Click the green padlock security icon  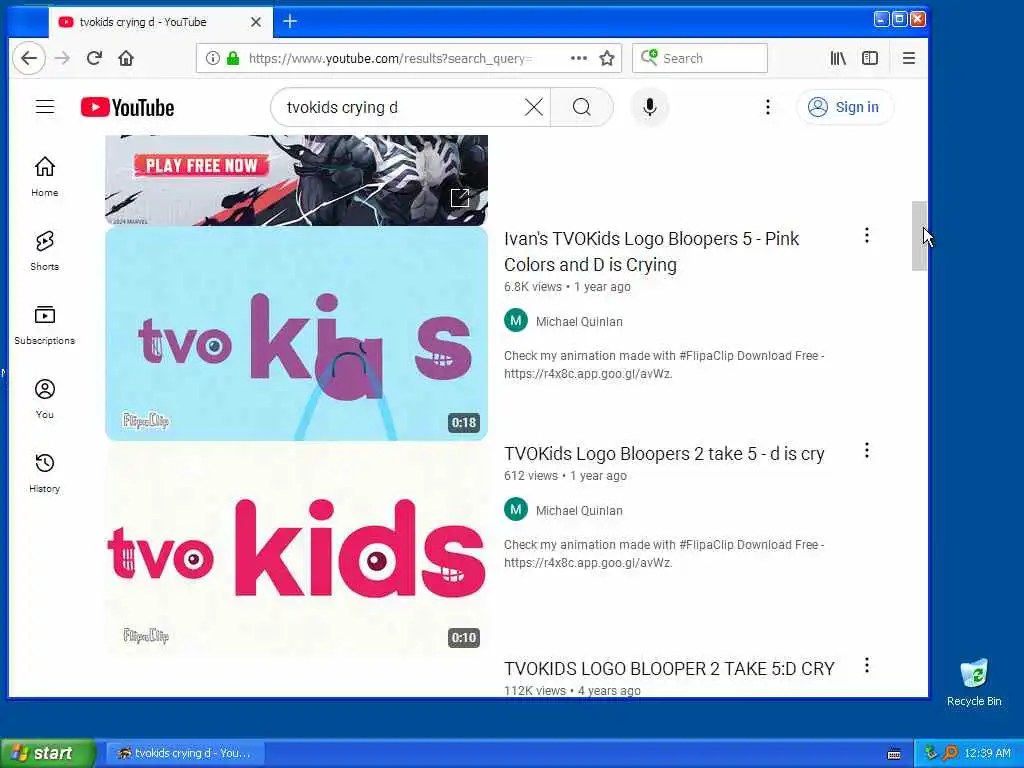[x=233, y=58]
